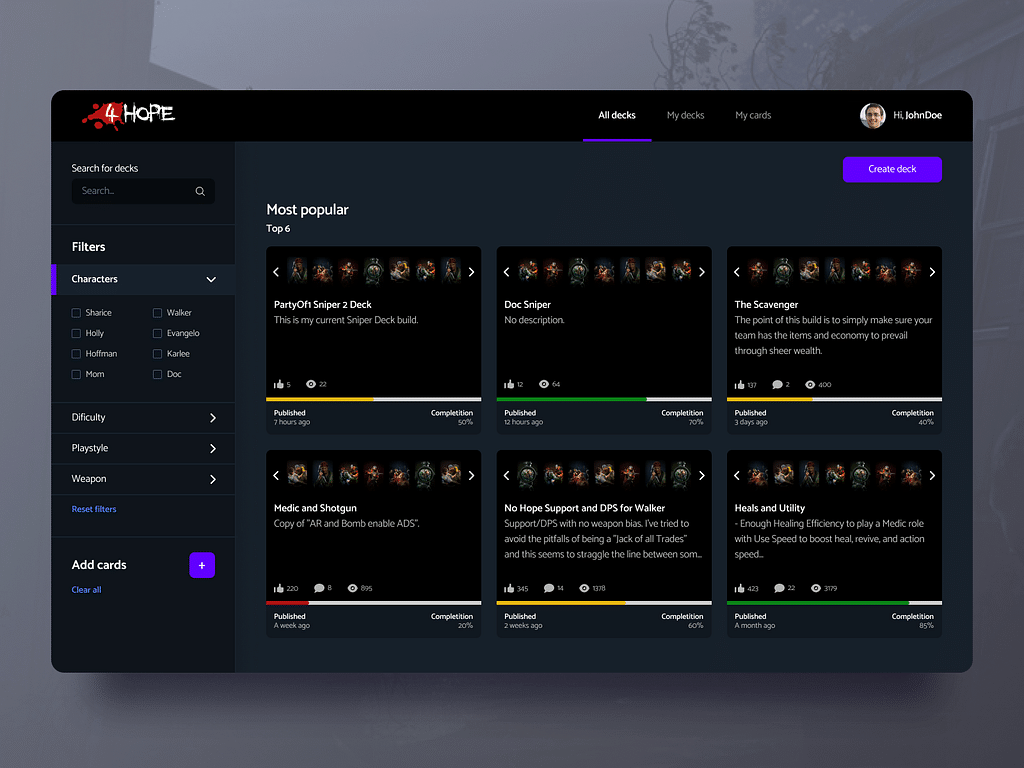Click previous arrow on Doc Sniper carousel
Viewport: 1024px width, 768px height.
click(x=506, y=272)
